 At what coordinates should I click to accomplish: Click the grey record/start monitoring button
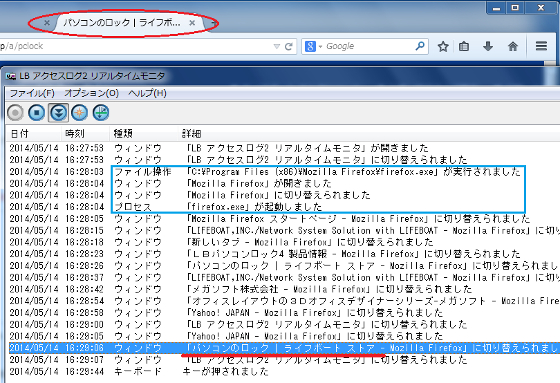tap(15, 113)
